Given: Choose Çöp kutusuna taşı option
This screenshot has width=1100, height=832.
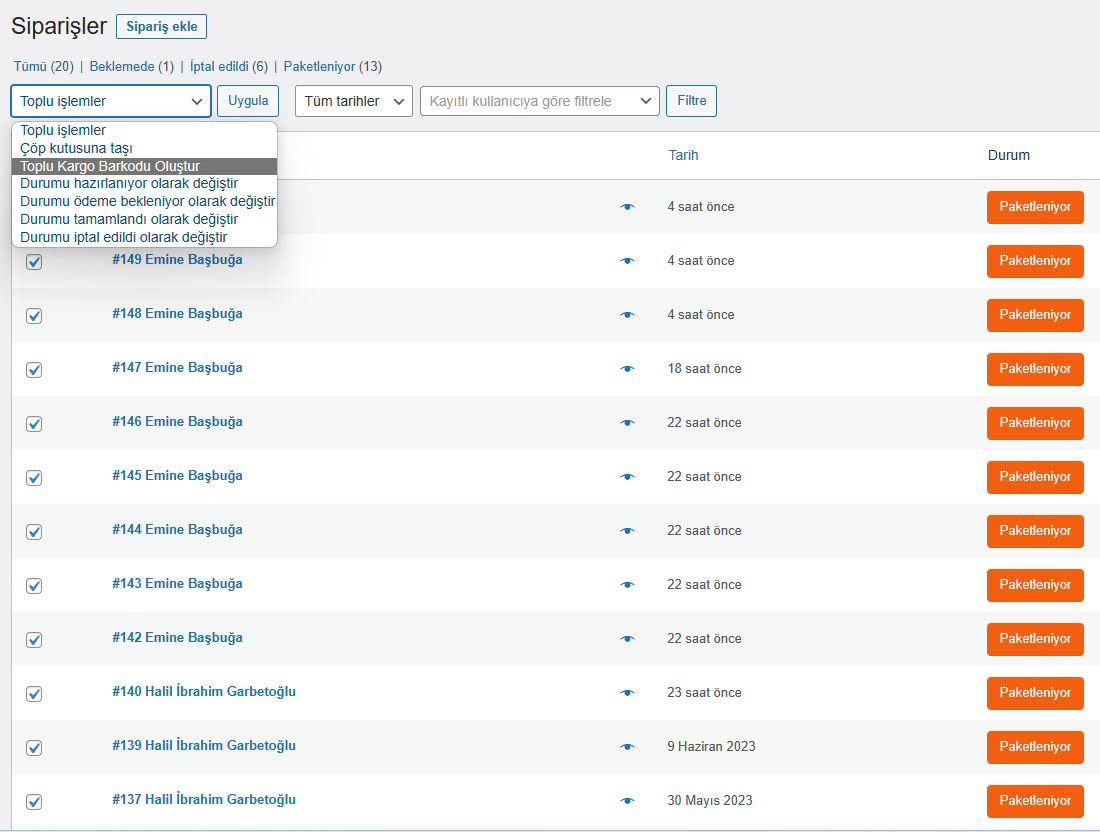Looking at the screenshot, I should pos(145,148).
